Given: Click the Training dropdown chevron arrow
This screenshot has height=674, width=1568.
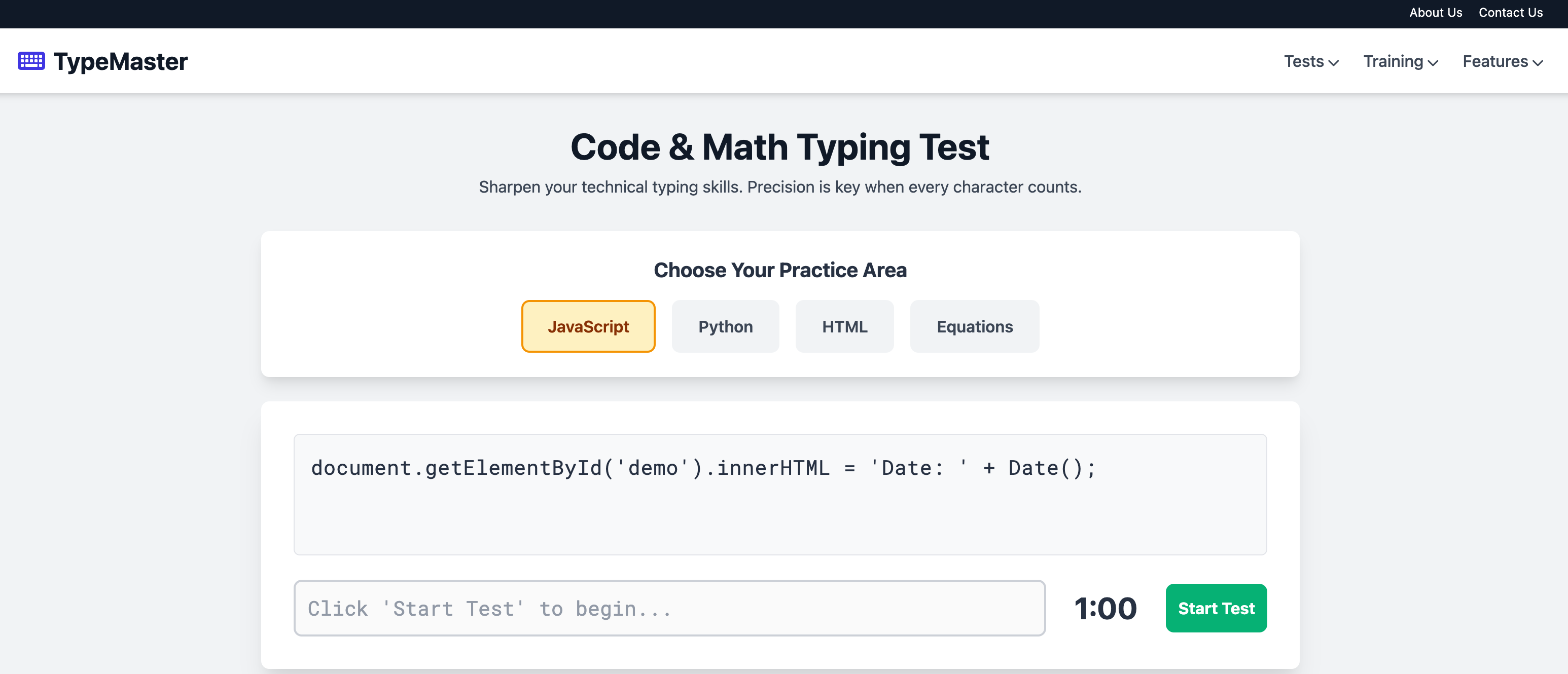Looking at the screenshot, I should click(1433, 63).
